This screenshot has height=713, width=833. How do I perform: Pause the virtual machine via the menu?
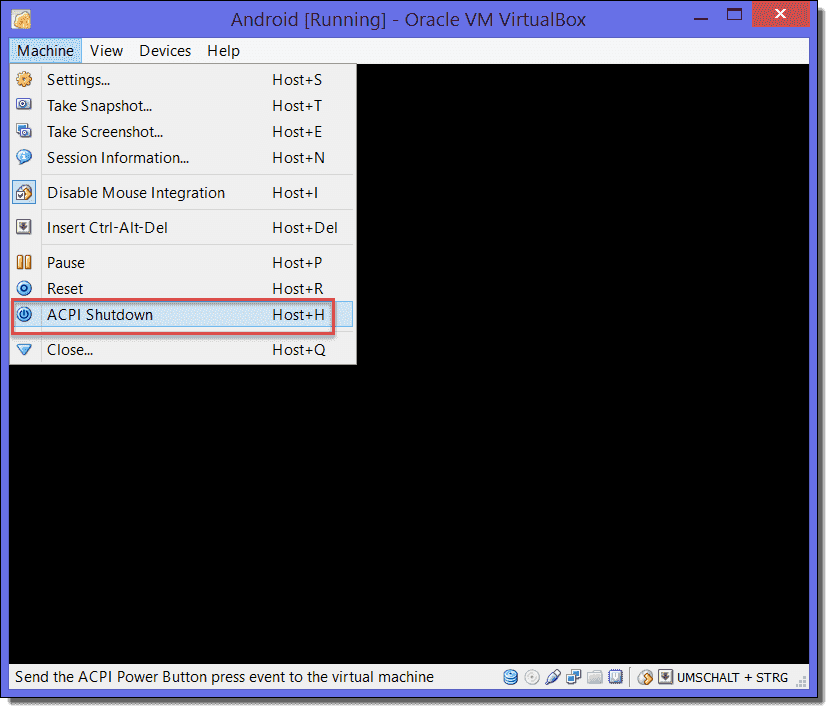coord(183,264)
